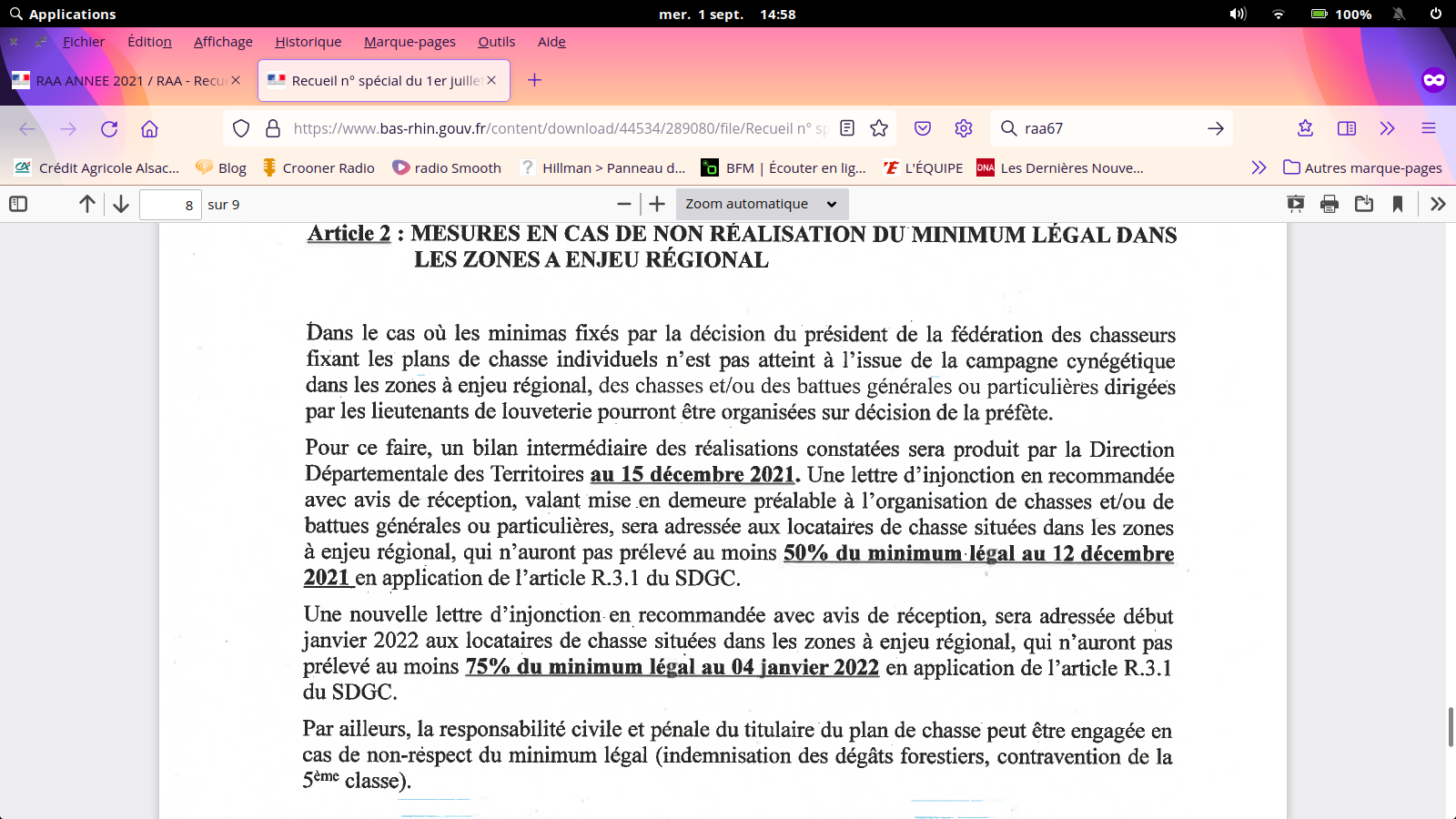Image resolution: width=1456 pixels, height=819 pixels.
Task: Open the Édition menu
Action: click(149, 41)
